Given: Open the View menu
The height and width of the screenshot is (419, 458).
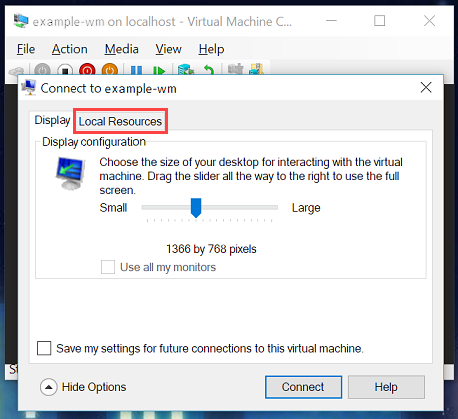Looking at the screenshot, I should tap(168, 49).
